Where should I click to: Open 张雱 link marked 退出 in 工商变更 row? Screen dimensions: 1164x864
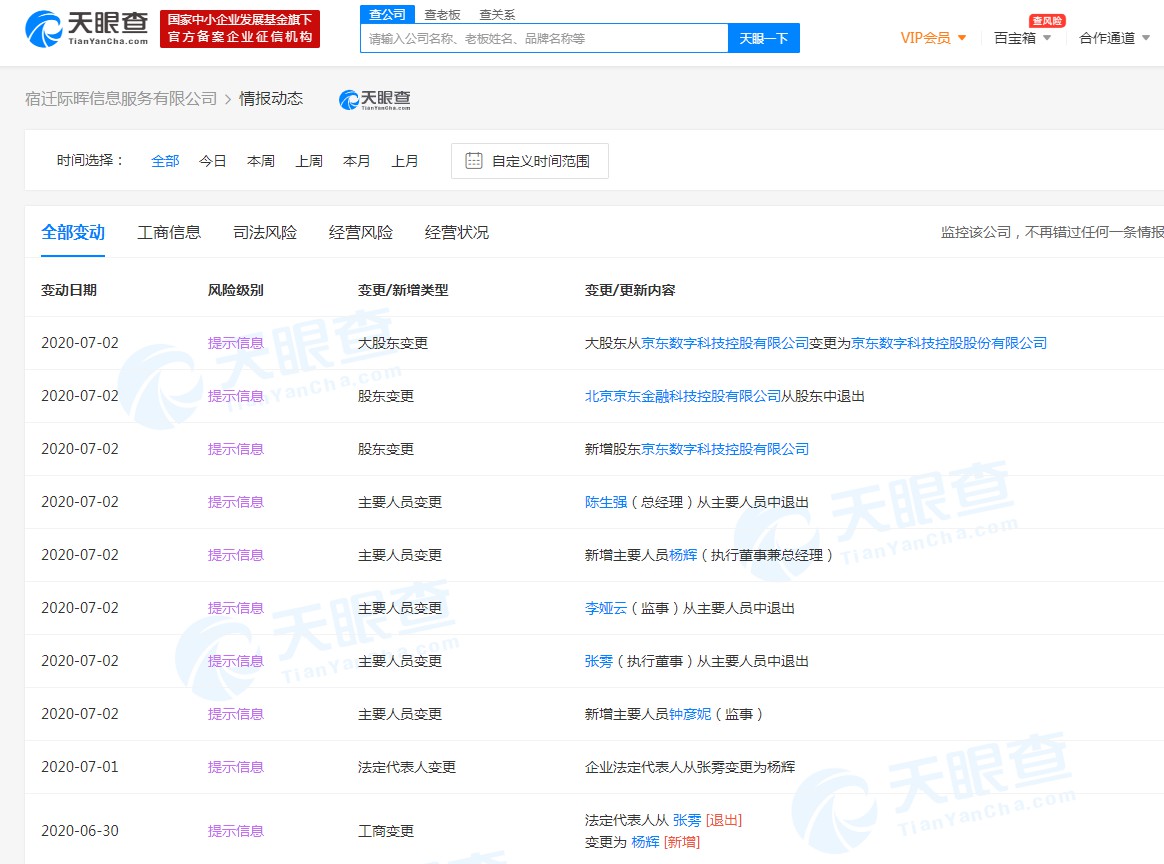tap(687, 820)
